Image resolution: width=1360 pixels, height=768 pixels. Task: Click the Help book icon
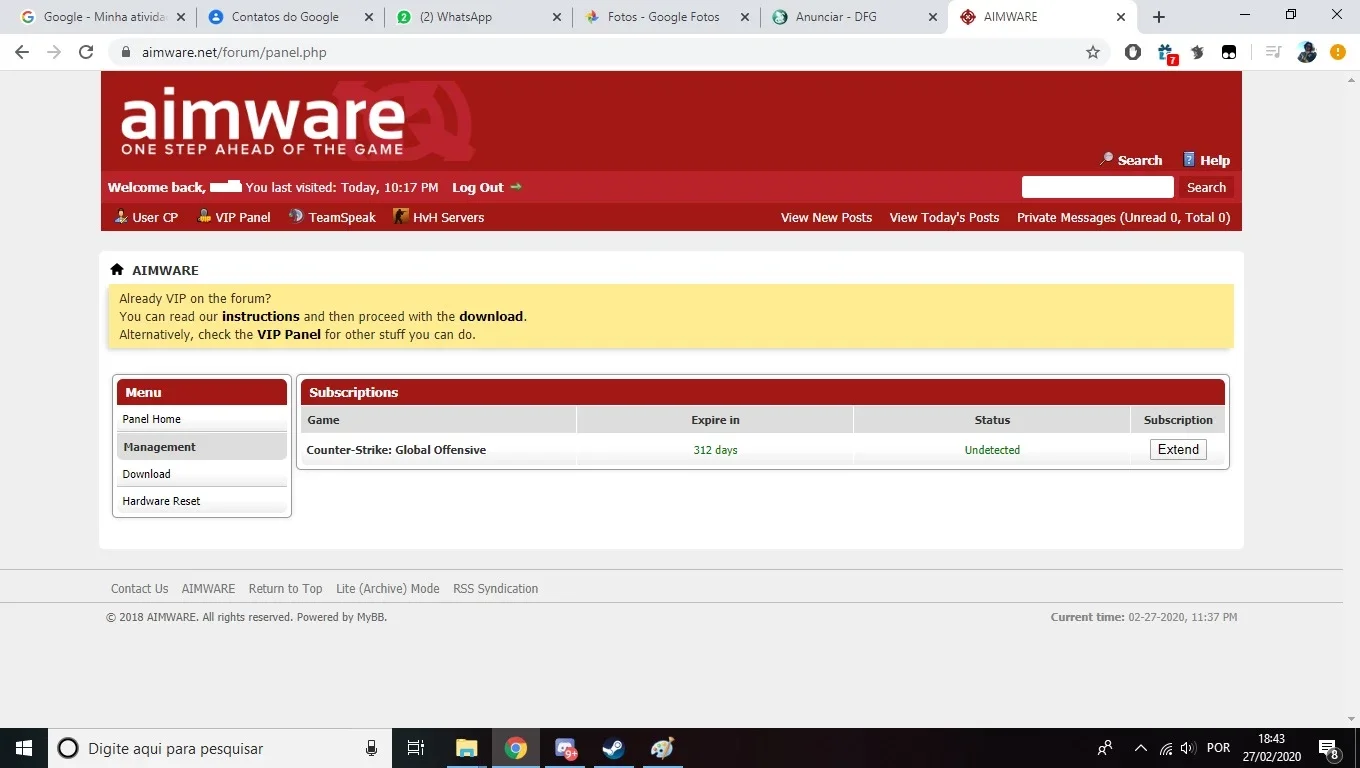(x=1189, y=159)
